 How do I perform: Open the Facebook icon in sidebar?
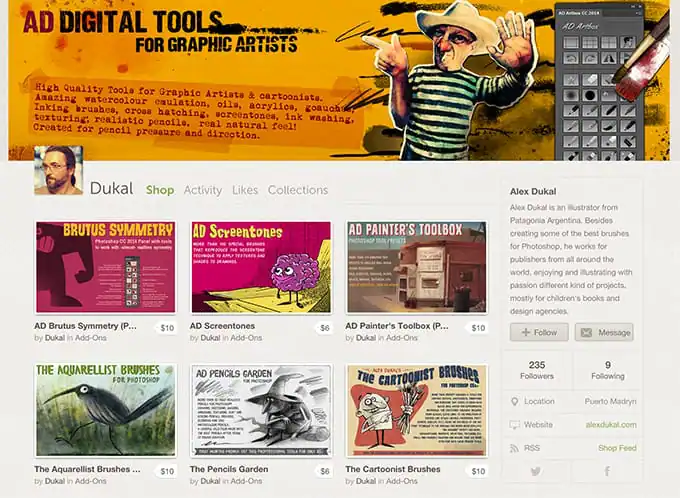[607, 471]
